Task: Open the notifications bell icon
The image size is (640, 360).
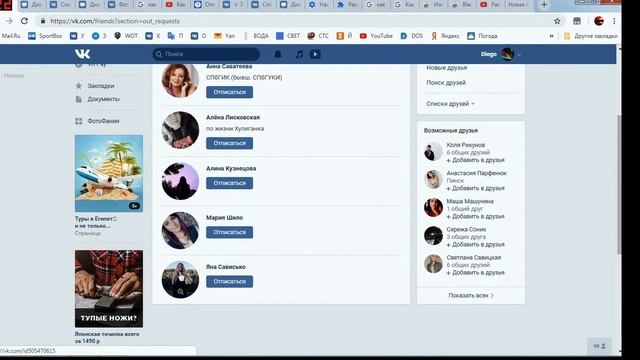Action: coord(278,54)
